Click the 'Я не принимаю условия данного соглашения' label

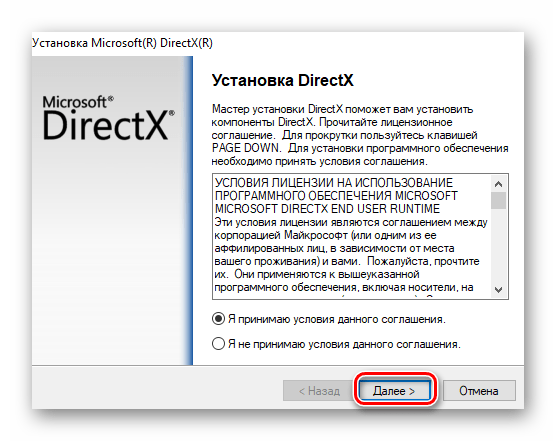click(344, 344)
